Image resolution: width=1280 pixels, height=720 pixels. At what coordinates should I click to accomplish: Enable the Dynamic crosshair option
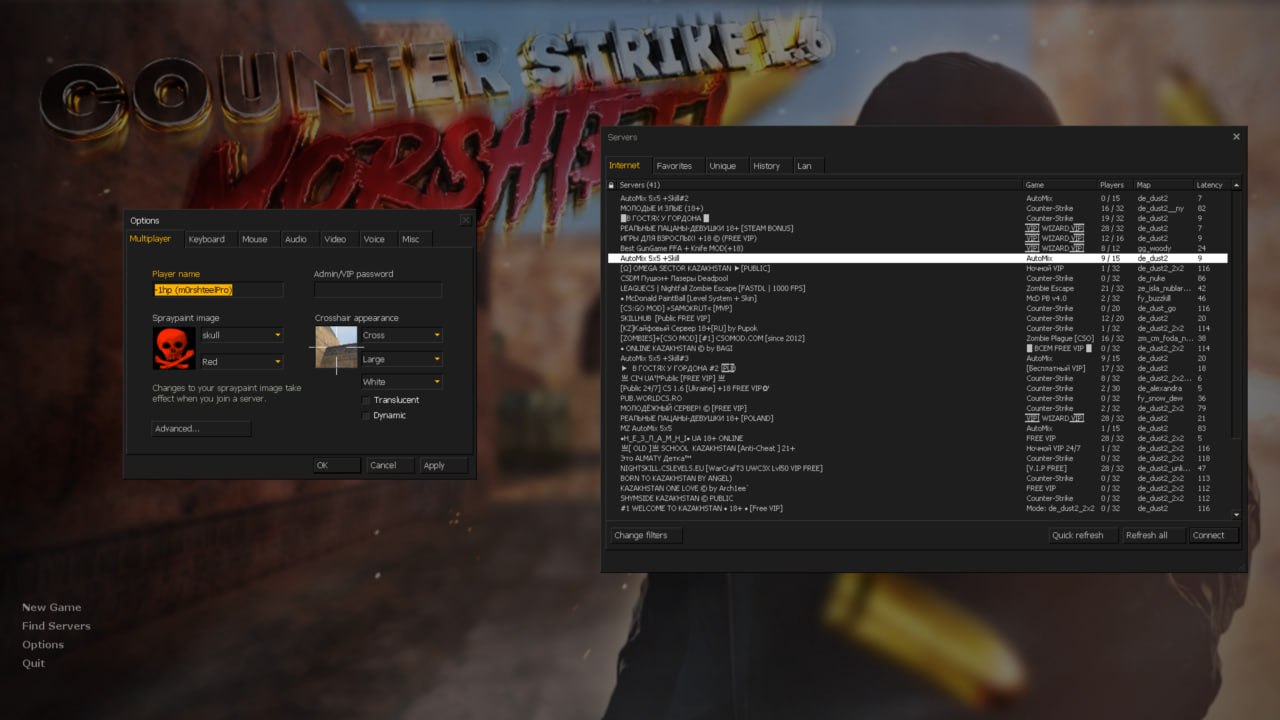coord(365,415)
